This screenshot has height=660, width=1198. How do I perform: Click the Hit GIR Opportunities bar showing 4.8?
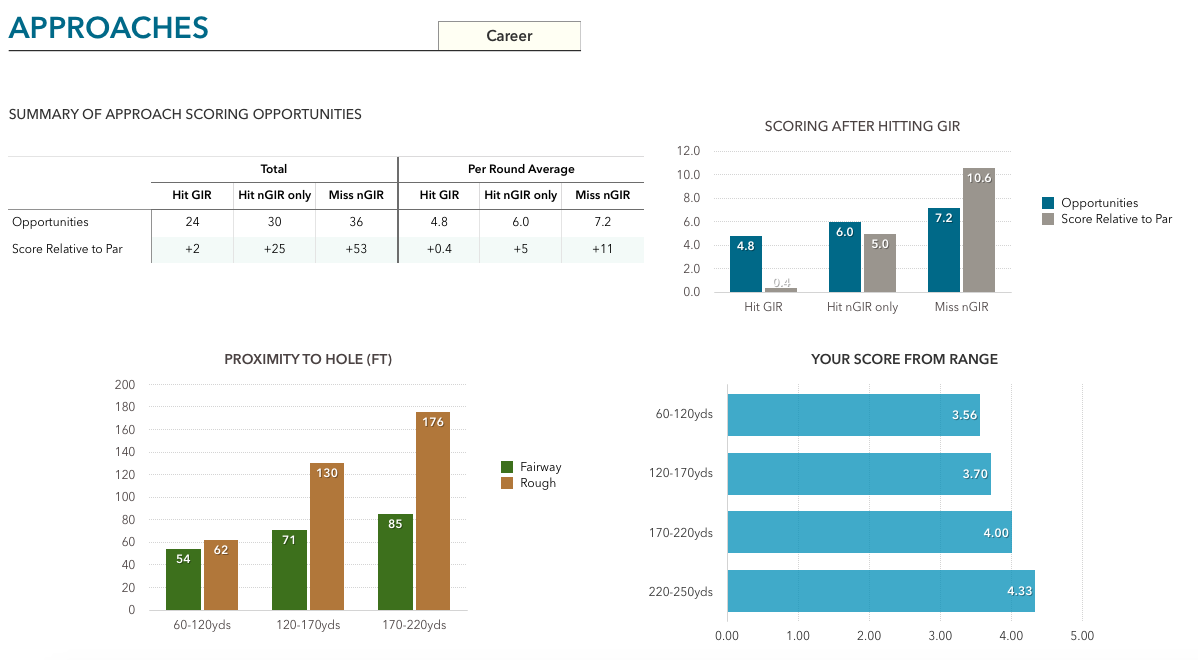746,265
